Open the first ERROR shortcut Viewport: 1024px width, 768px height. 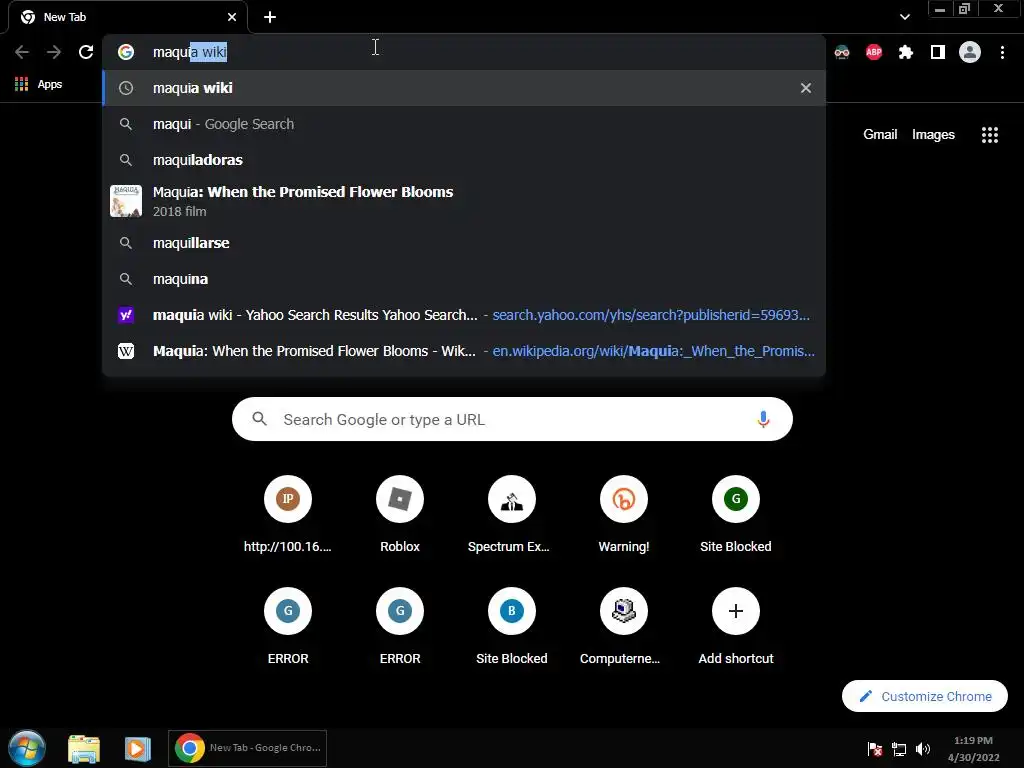[x=287, y=627]
